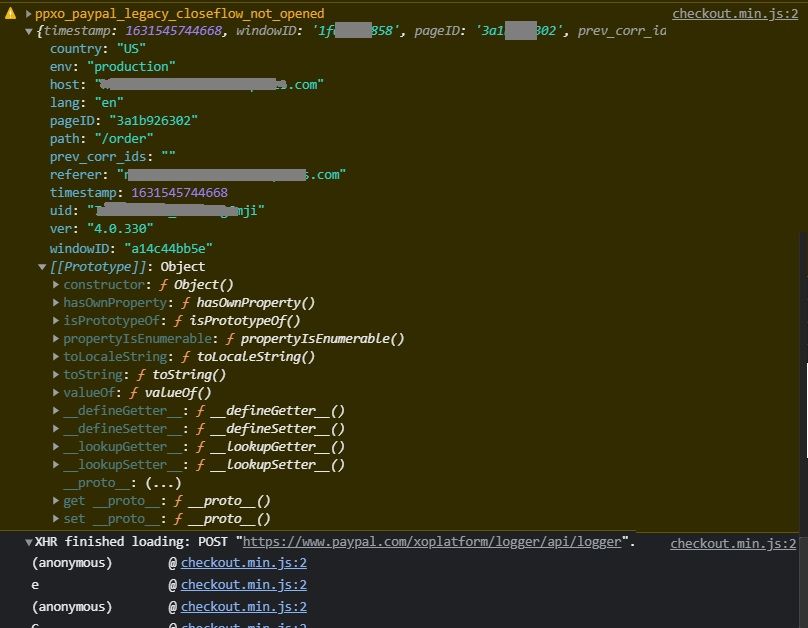Open the paypal.com xoplatform logger URL
The image size is (808, 628).
432,542
